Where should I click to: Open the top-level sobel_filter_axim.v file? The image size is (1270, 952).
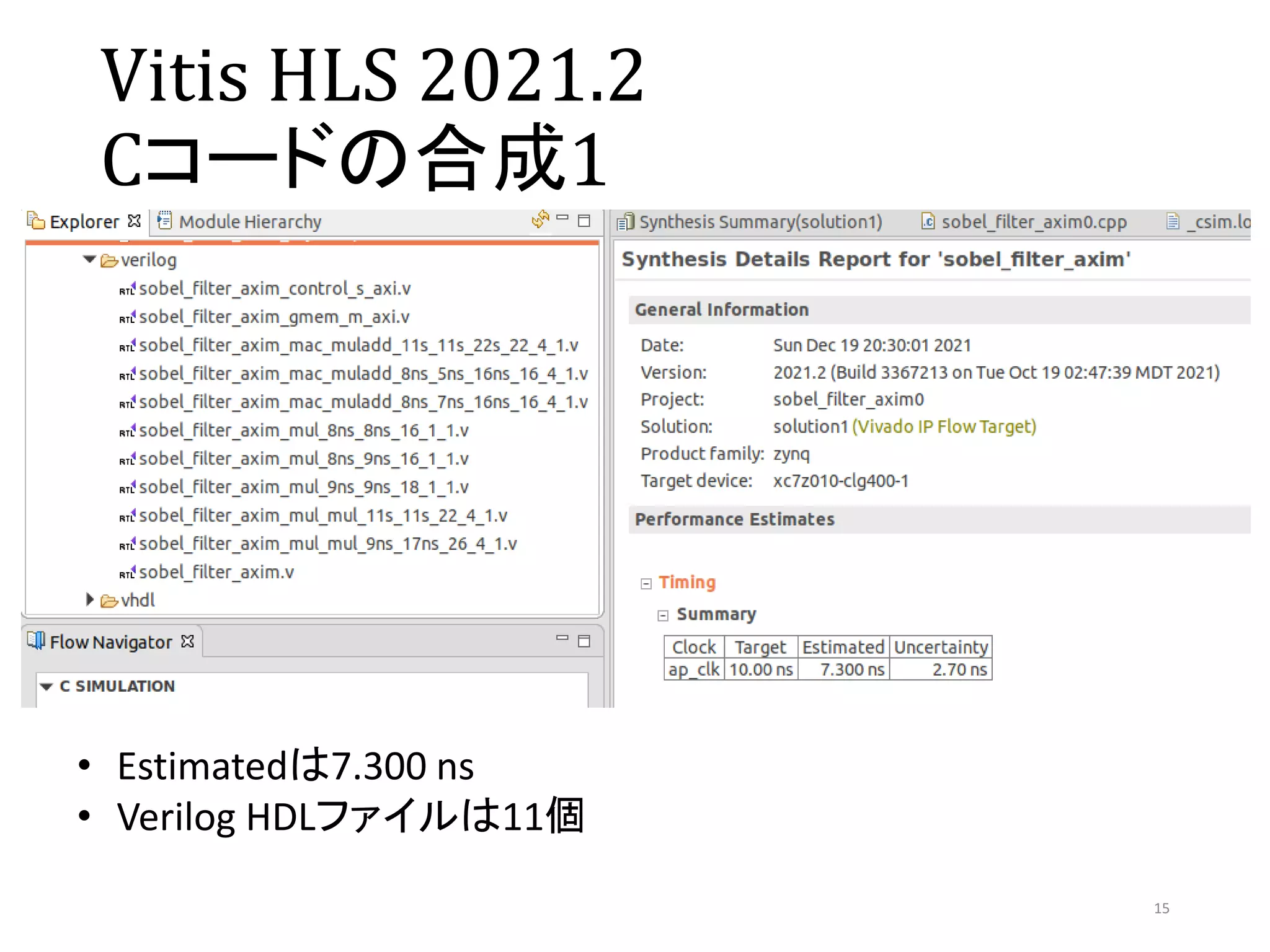click(216, 573)
